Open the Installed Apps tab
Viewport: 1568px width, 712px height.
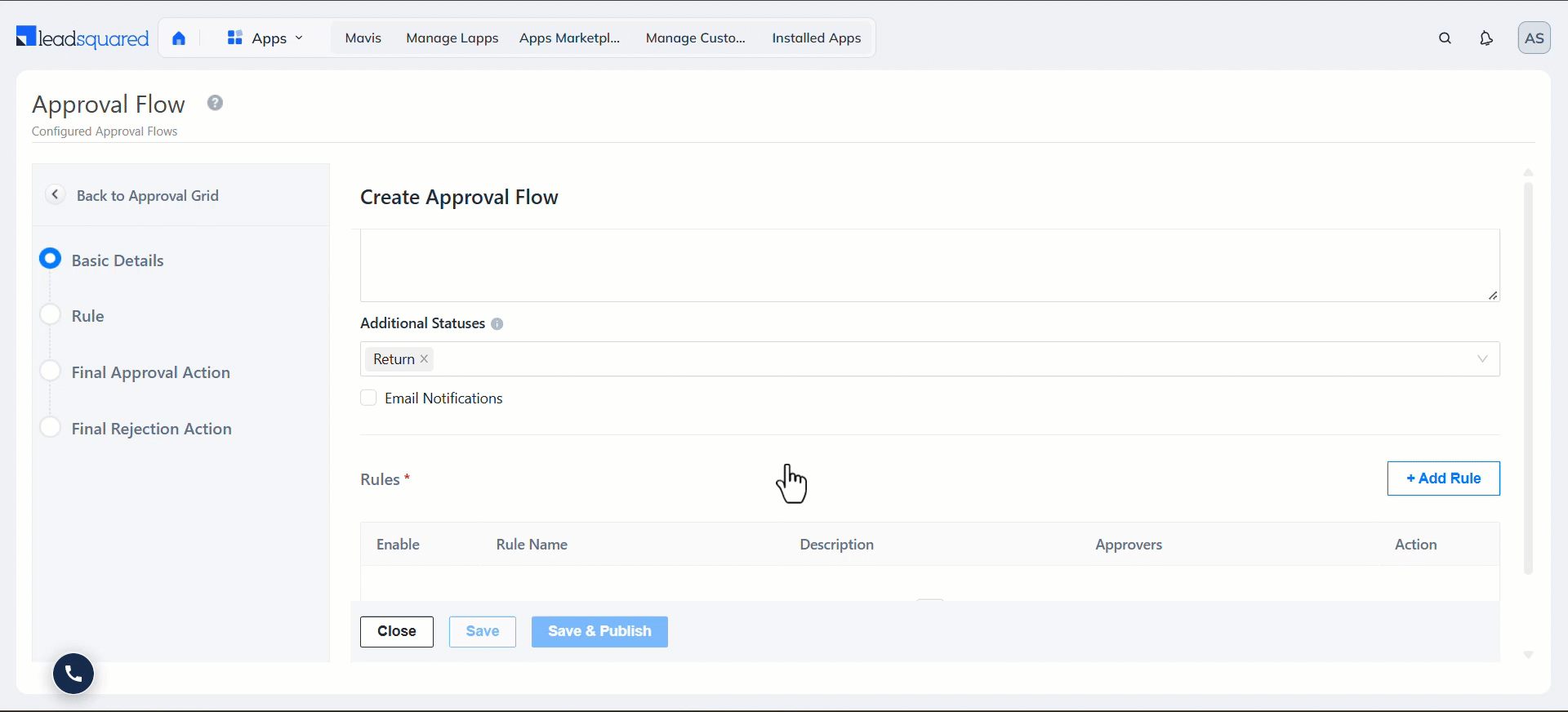click(x=817, y=38)
